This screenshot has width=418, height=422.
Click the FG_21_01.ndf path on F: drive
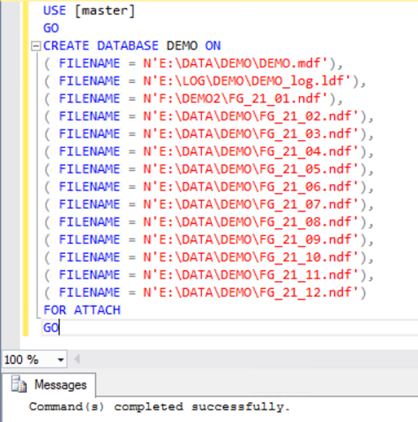(236, 99)
